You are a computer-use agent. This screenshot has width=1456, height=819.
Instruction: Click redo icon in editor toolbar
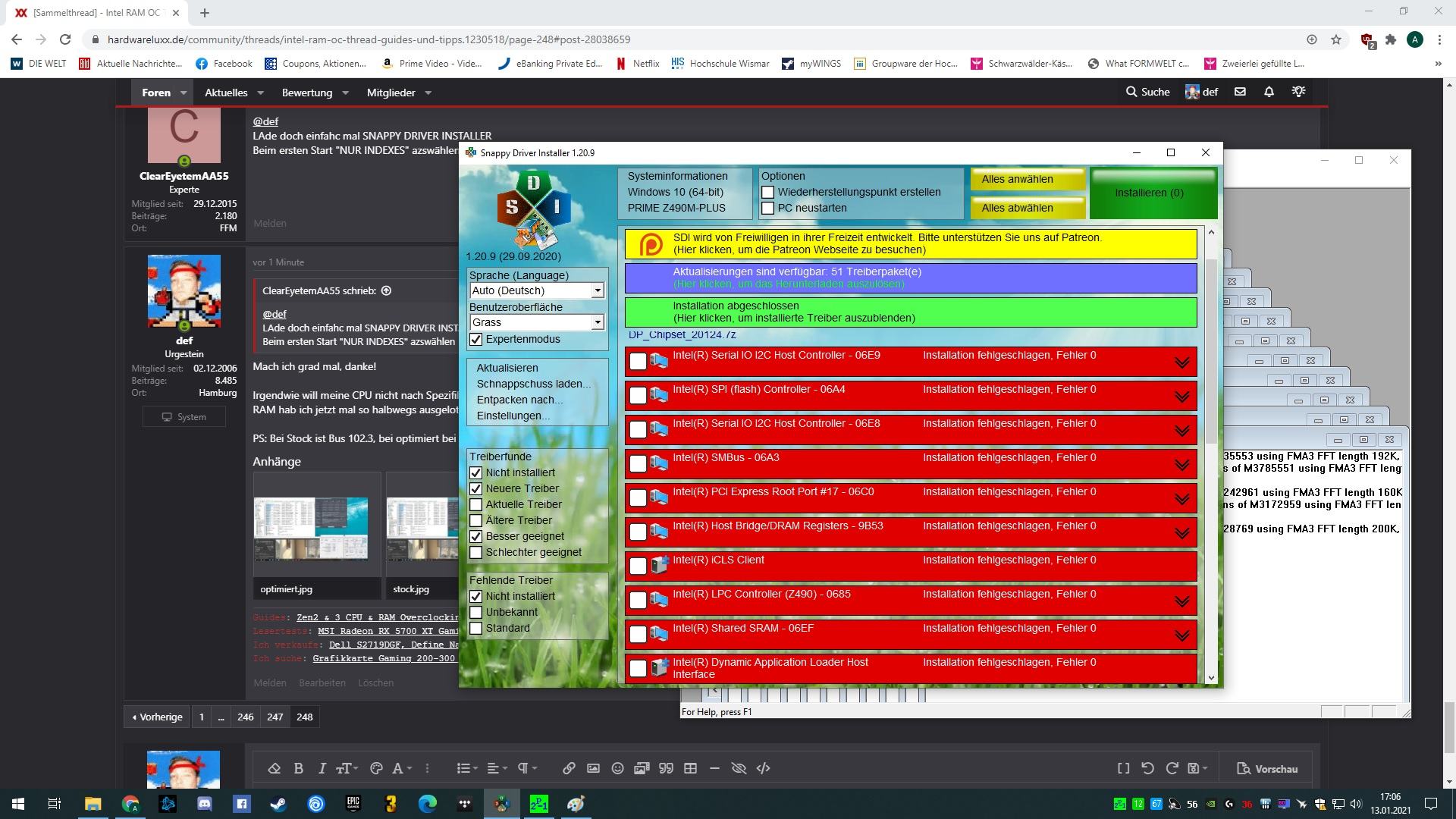click(x=1172, y=768)
